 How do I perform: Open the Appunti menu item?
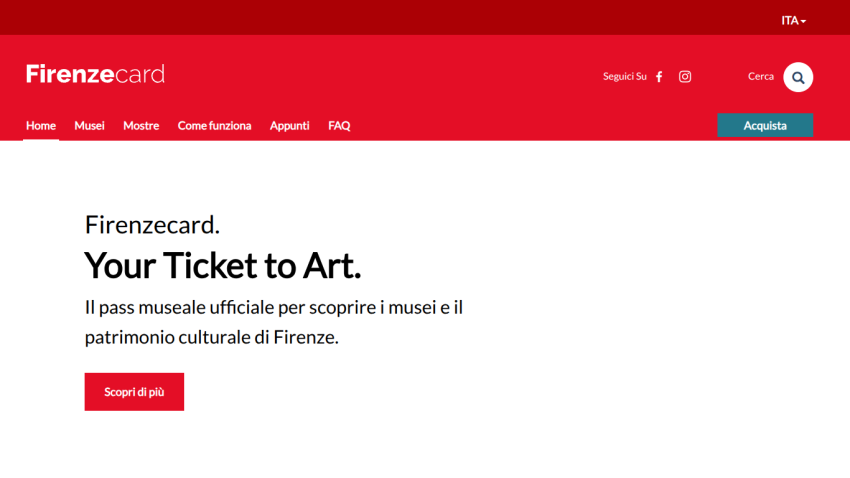click(x=289, y=126)
